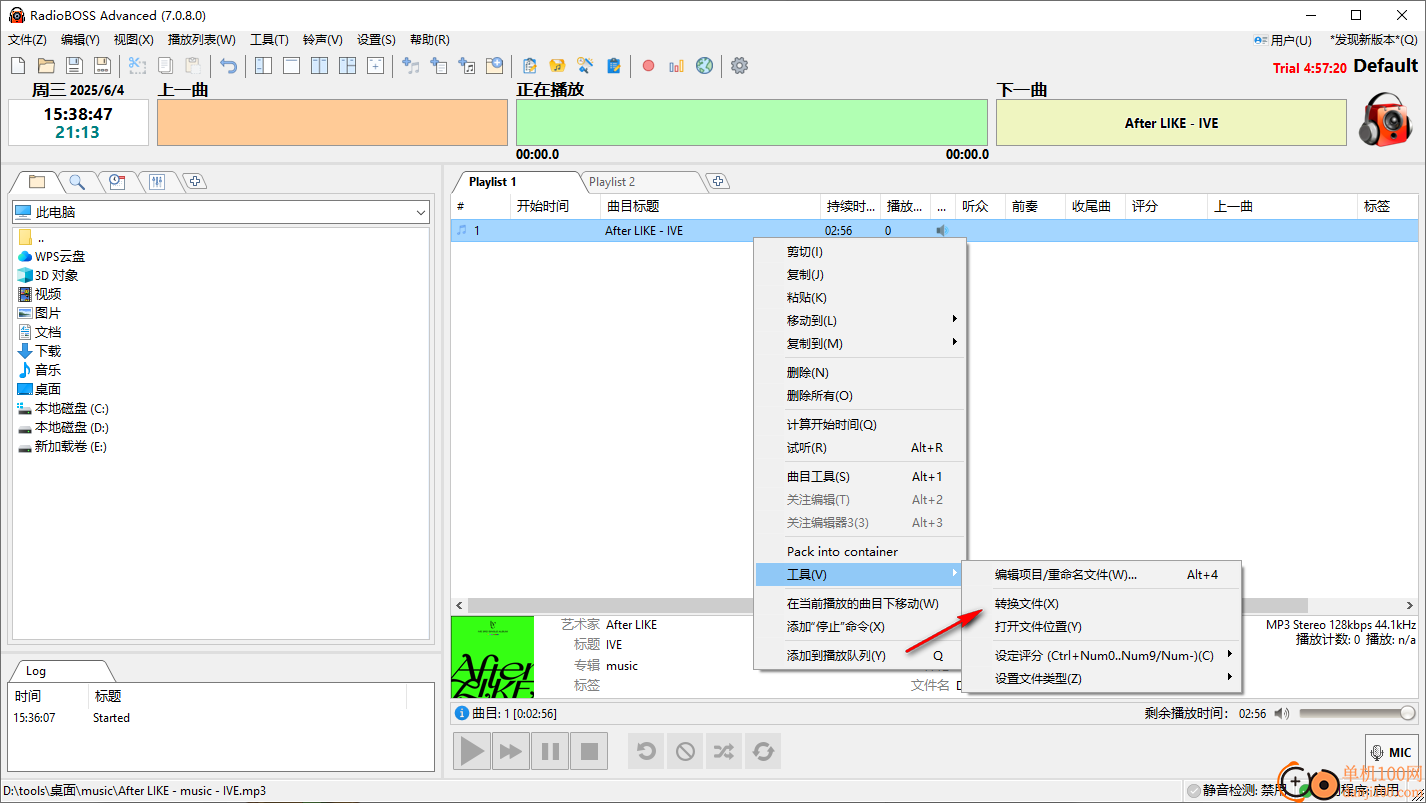Sort by 曲目标题 column header

710,206
